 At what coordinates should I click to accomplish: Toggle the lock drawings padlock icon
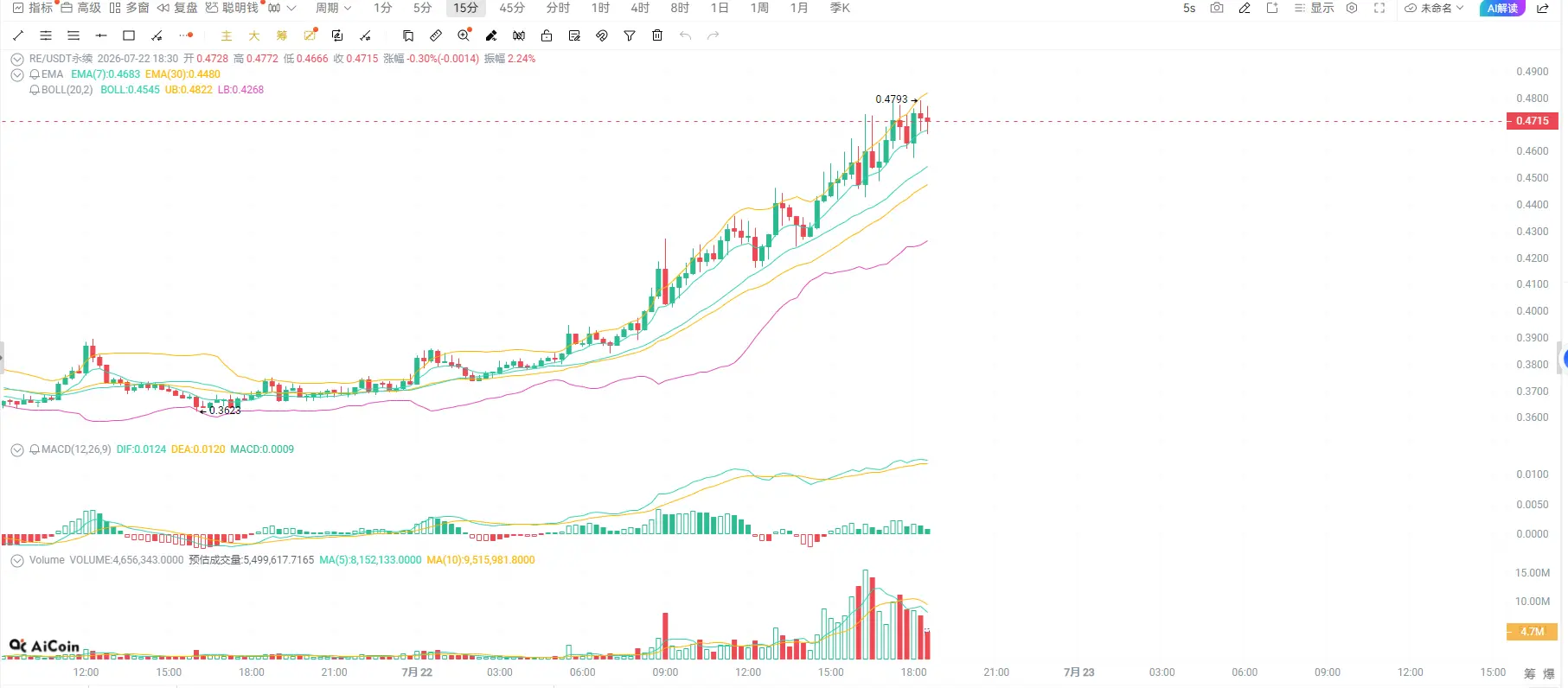(x=547, y=35)
